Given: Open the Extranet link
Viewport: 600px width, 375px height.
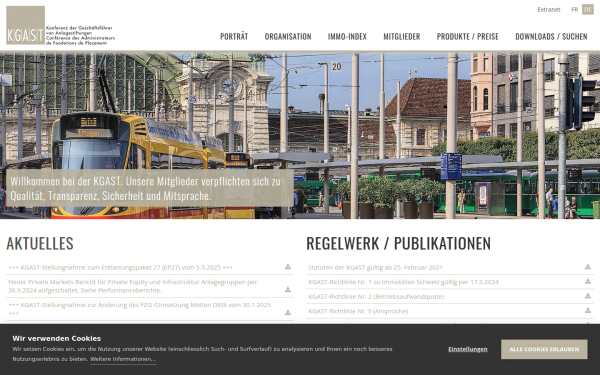Looking at the screenshot, I should pos(549,10).
